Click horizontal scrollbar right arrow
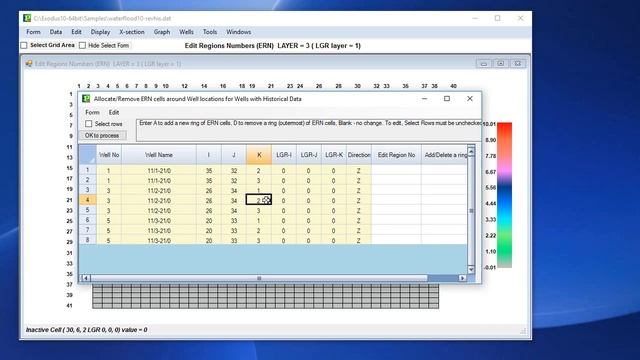The height and width of the screenshot is (360, 640). (x=462, y=278)
